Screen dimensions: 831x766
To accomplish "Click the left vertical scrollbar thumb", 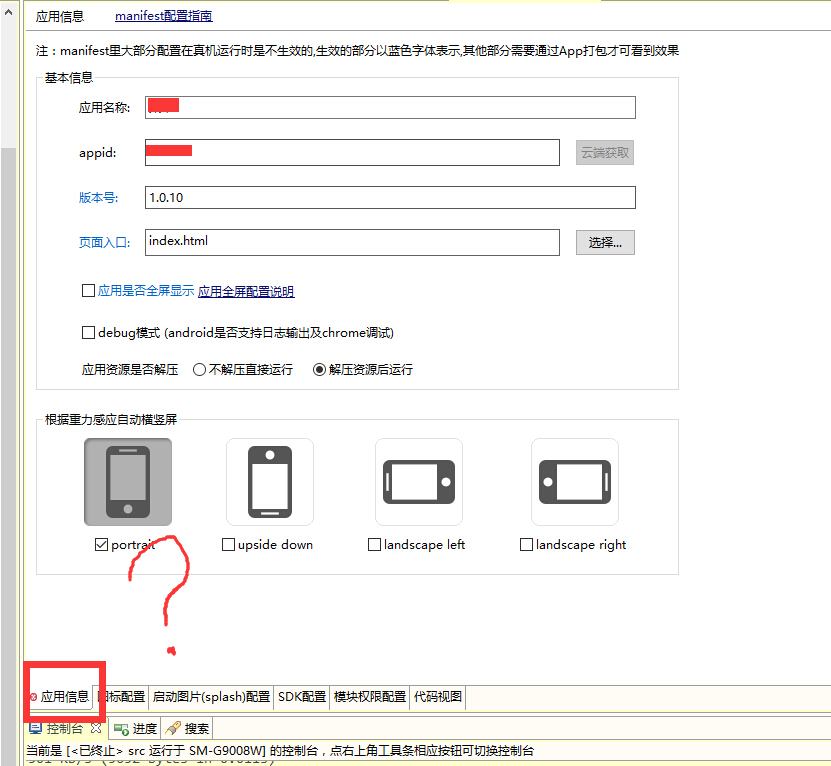I will [x=8, y=456].
